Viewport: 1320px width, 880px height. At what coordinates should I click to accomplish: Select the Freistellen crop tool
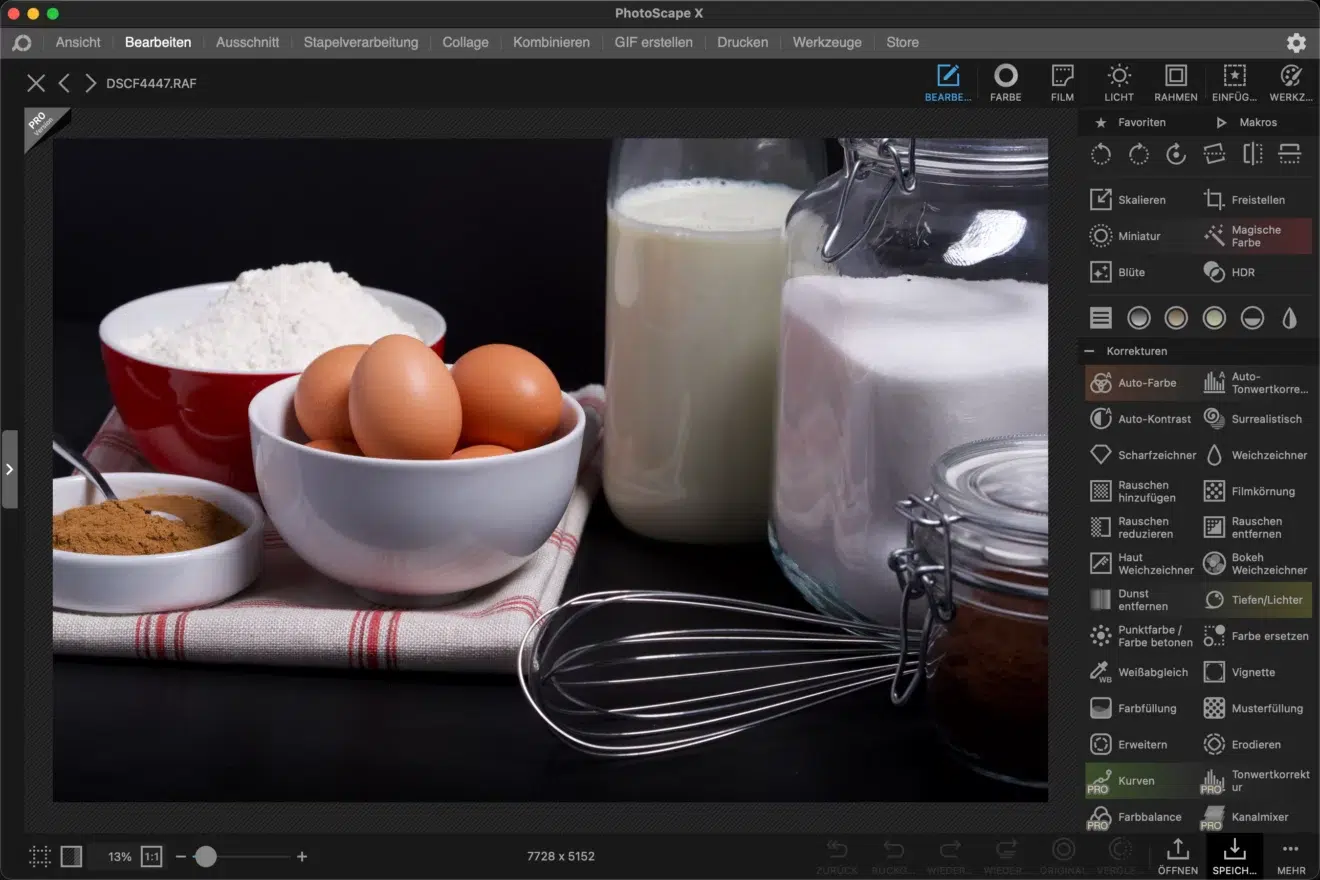1245,200
